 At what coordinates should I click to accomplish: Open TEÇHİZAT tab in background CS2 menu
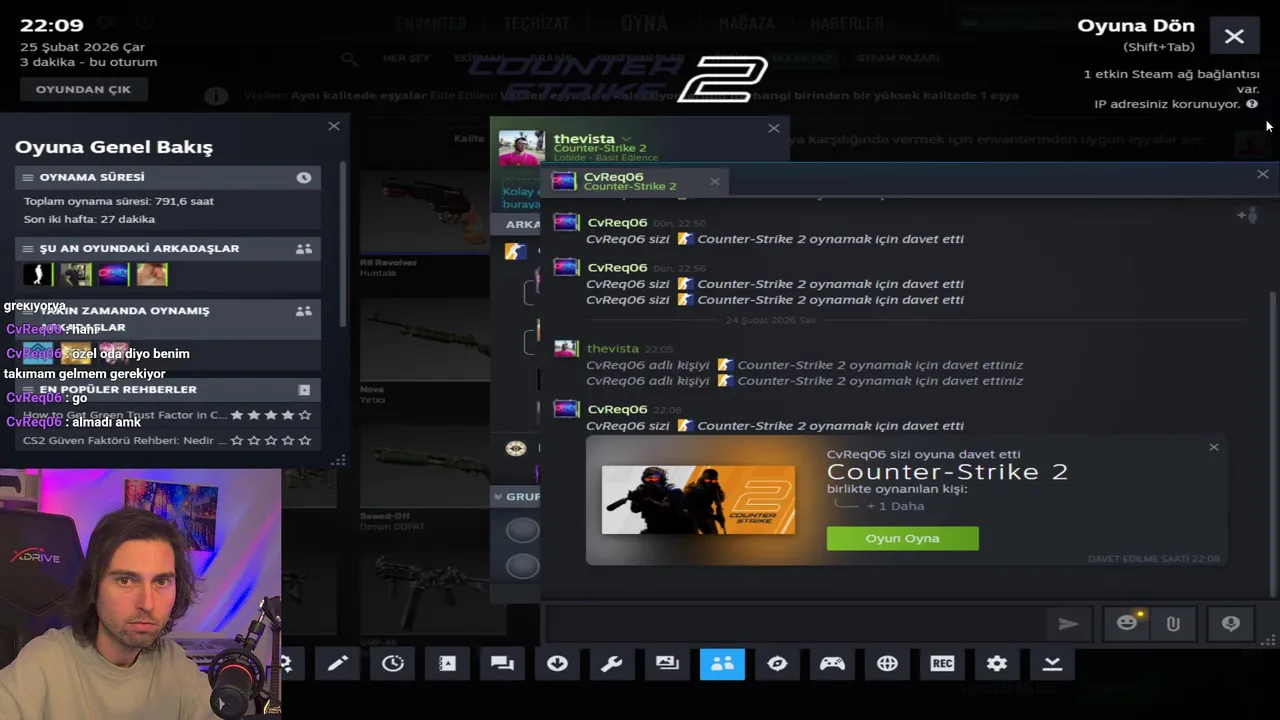pyautogui.click(x=537, y=23)
